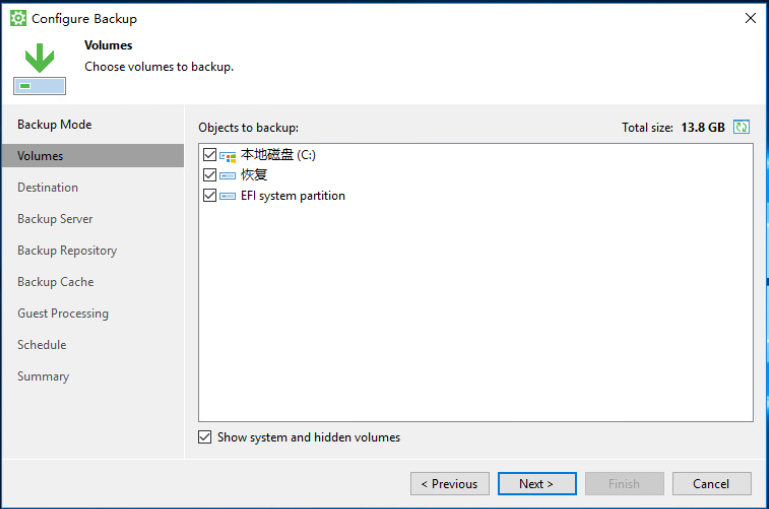Toggle Show system and hidden volumes
Image resolution: width=769 pixels, height=509 pixels.
205,437
